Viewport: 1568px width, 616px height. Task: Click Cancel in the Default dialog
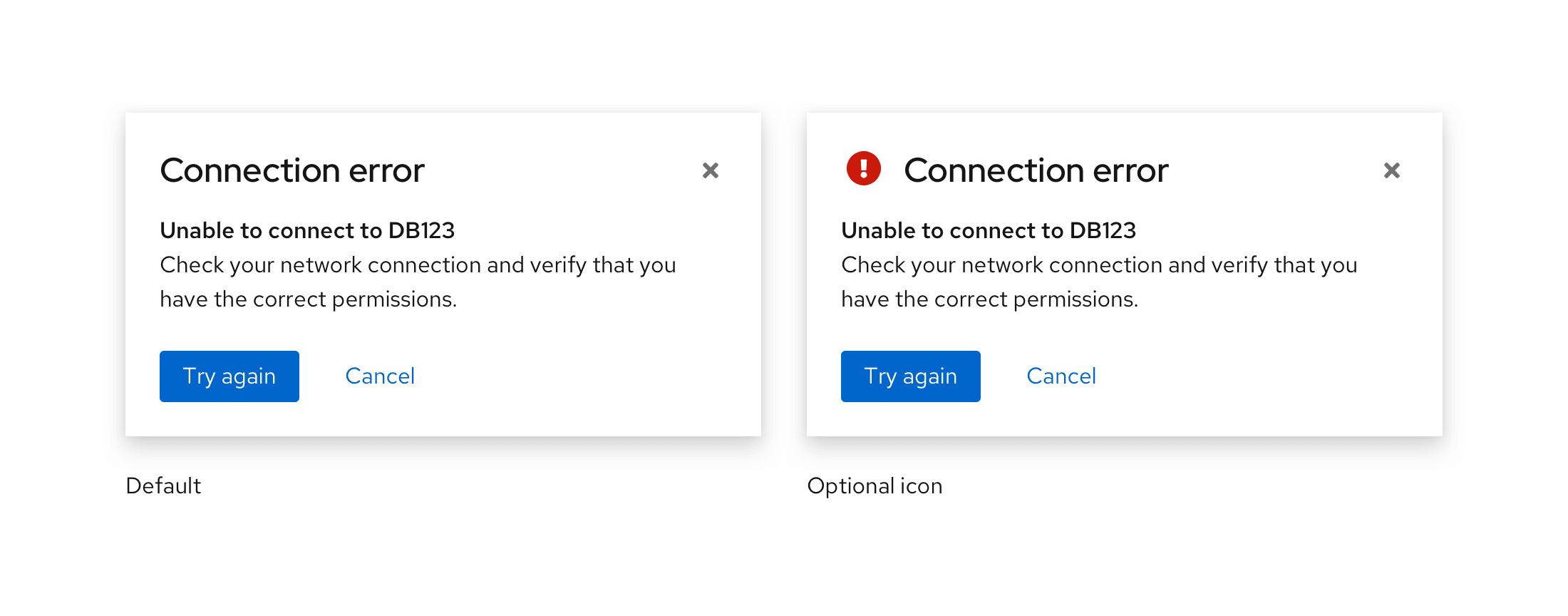(x=380, y=376)
